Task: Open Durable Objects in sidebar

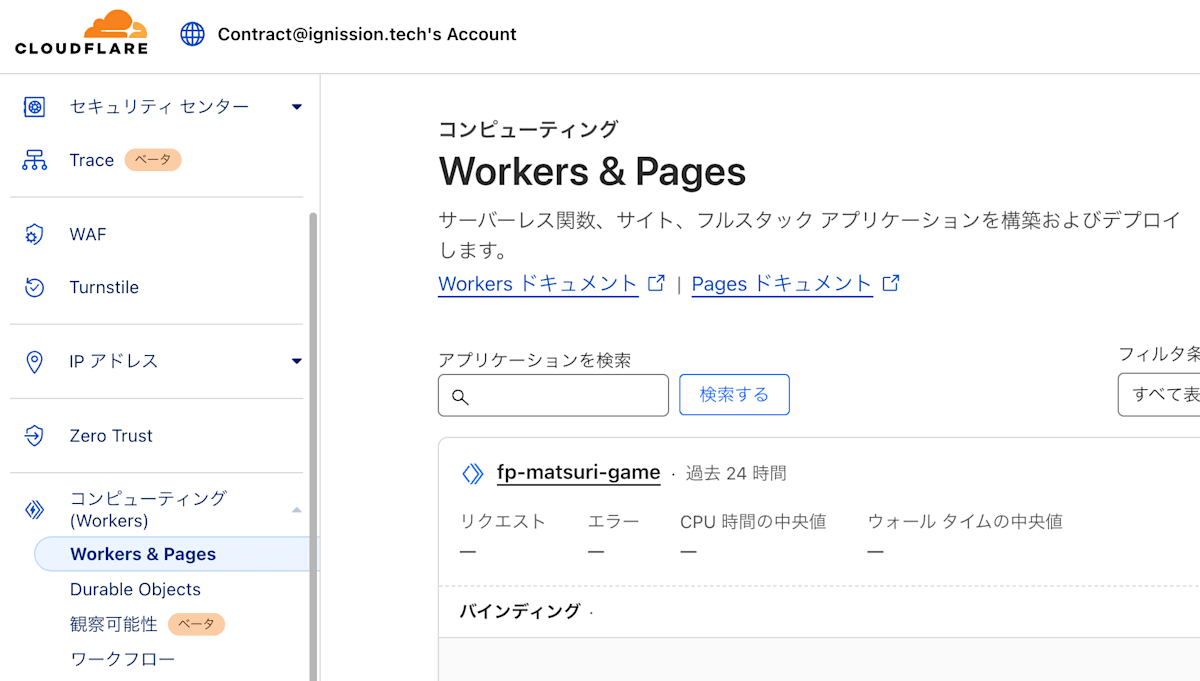Action: 135,589
